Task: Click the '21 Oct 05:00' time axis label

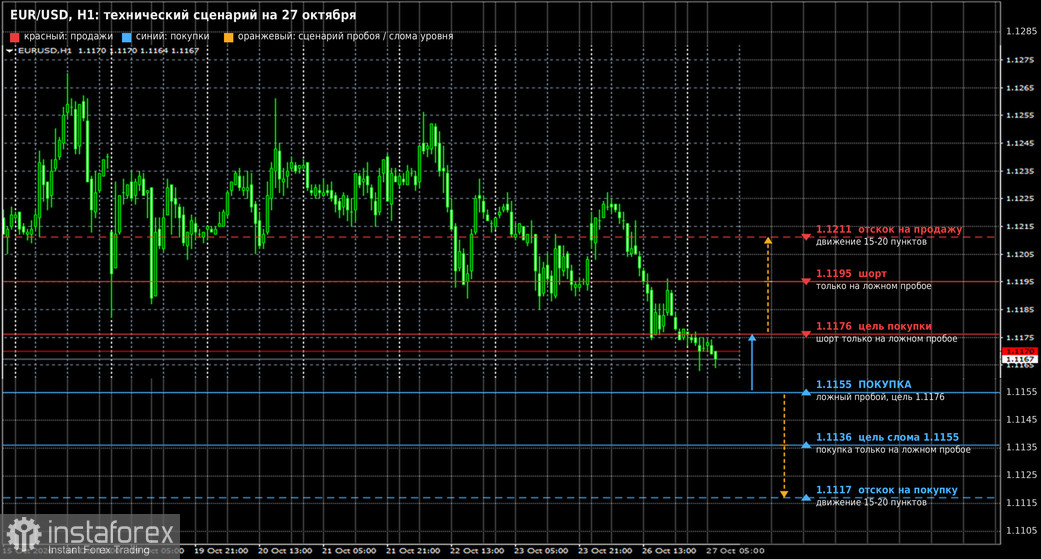Action: [349, 551]
